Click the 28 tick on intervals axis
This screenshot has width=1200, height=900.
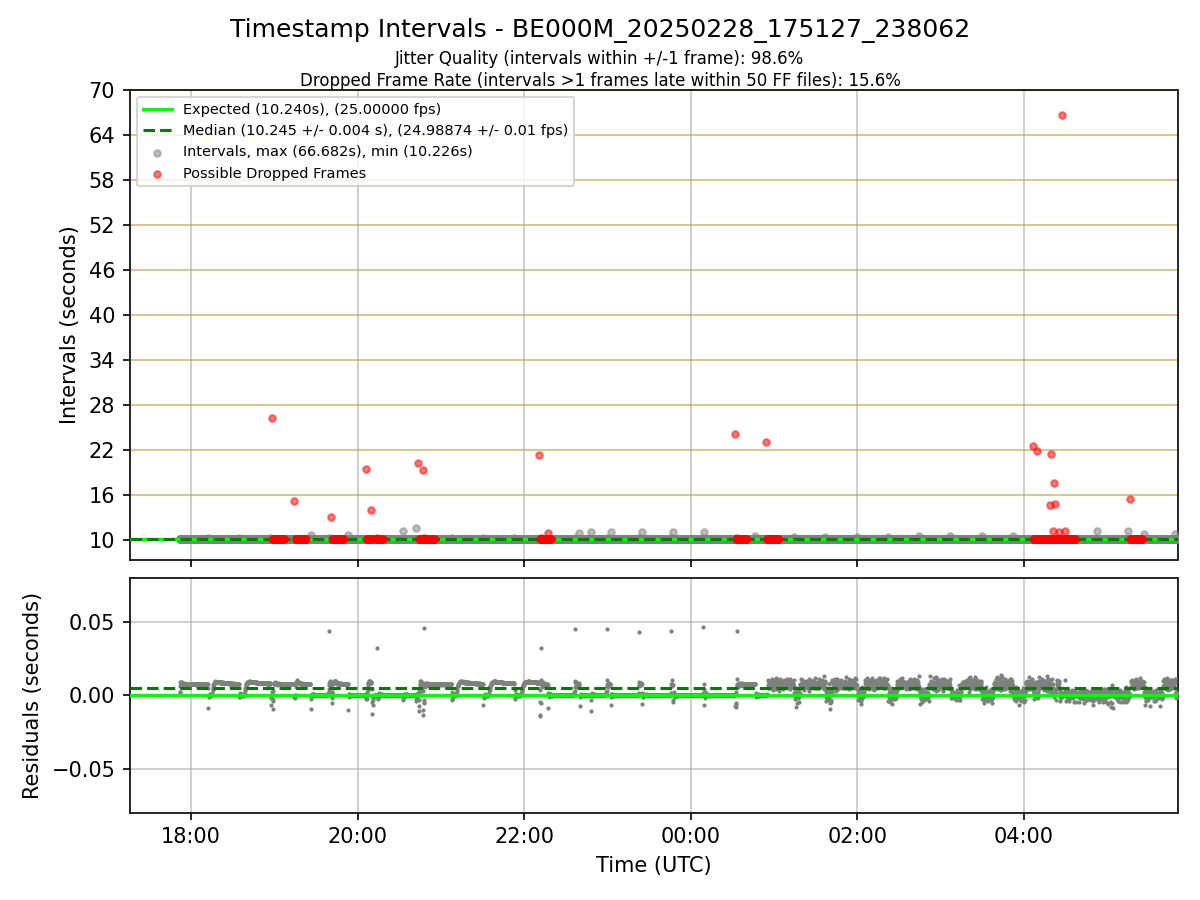(102, 405)
